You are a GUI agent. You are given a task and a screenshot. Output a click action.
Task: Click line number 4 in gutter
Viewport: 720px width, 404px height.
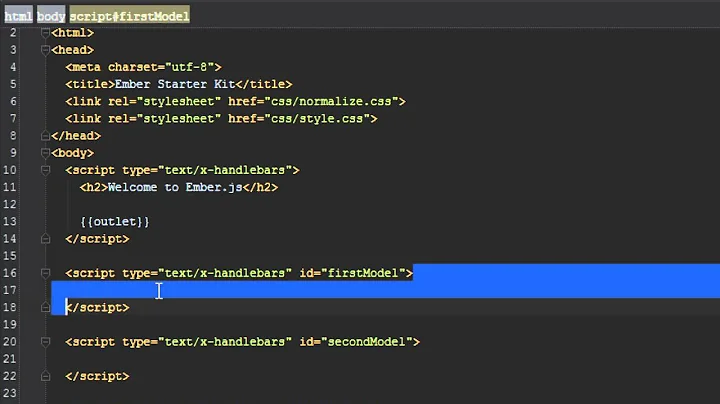click(13, 67)
